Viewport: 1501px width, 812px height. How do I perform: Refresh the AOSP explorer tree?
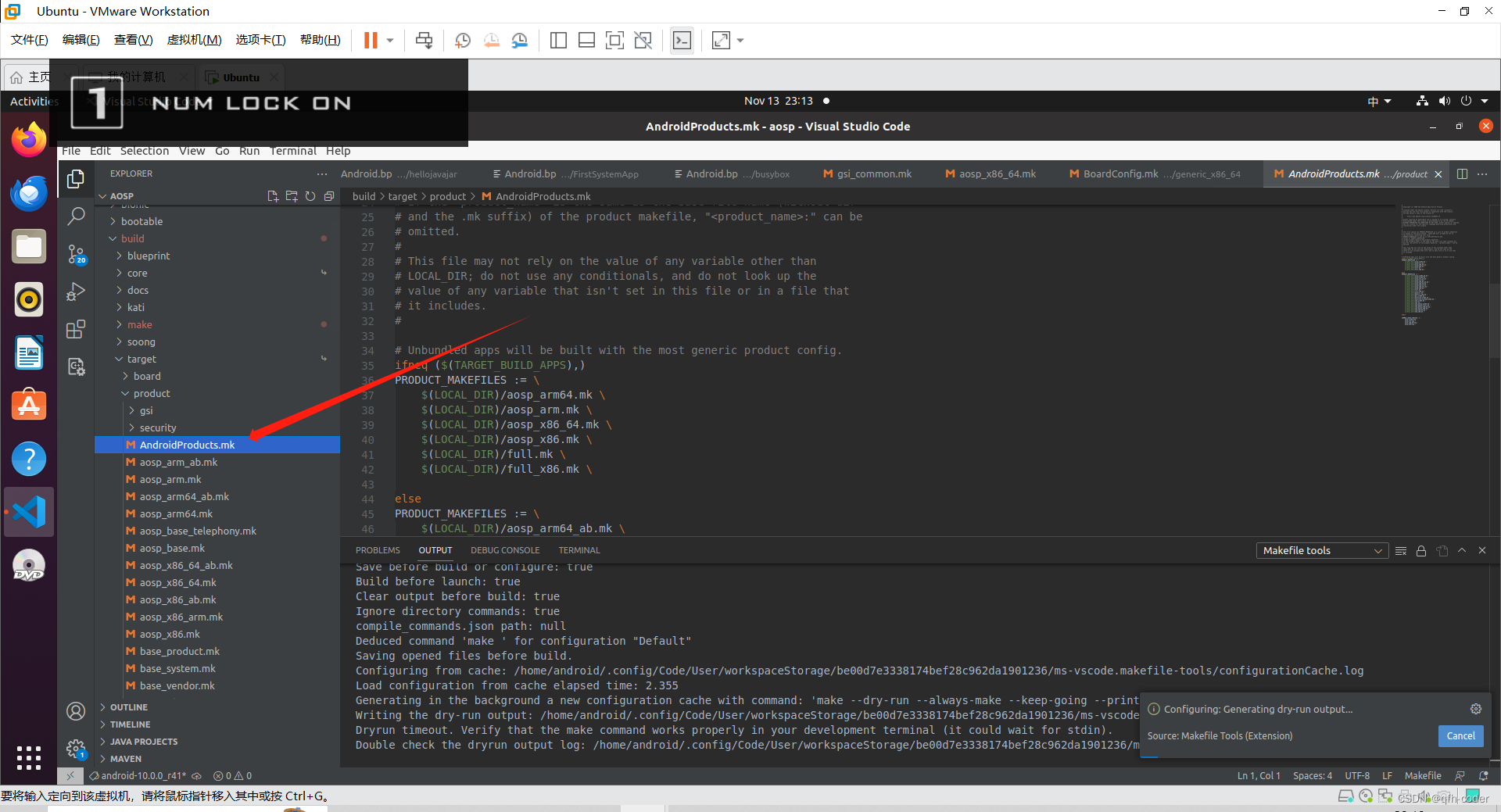310,196
